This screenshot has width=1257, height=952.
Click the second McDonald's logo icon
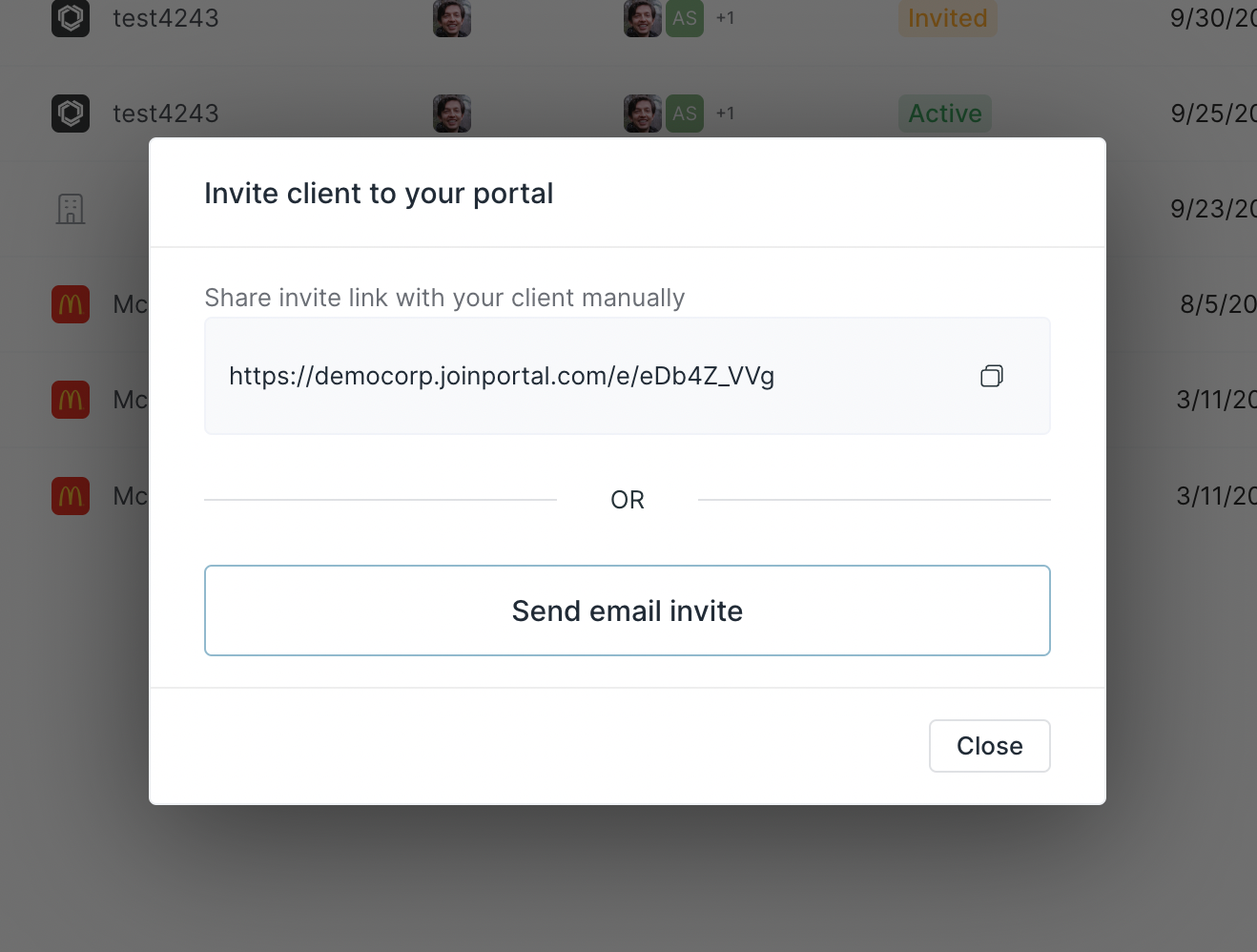[x=71, y=400]
